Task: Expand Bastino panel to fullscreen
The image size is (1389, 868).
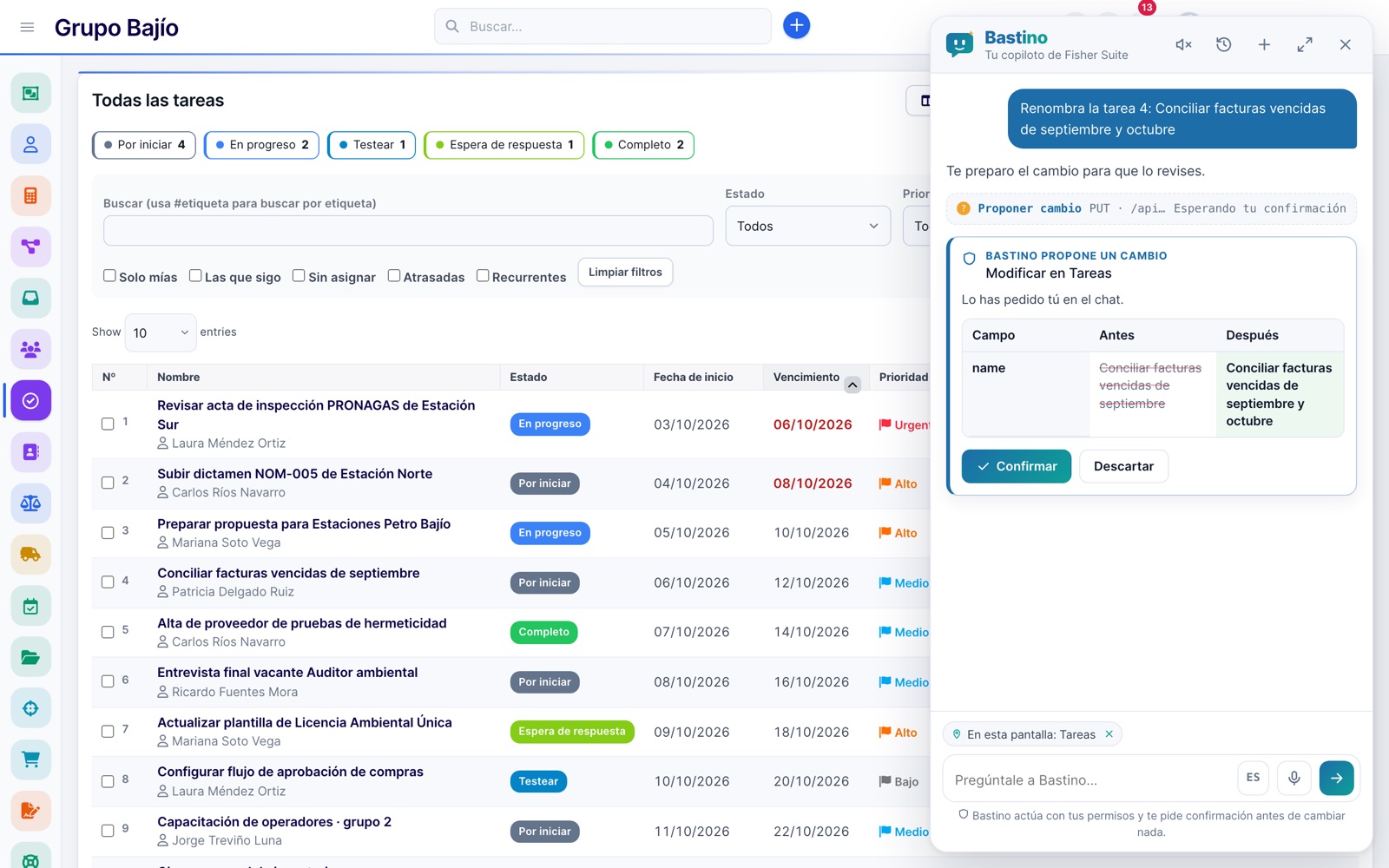Action: pyautogui.click(x=1305, y=44)
